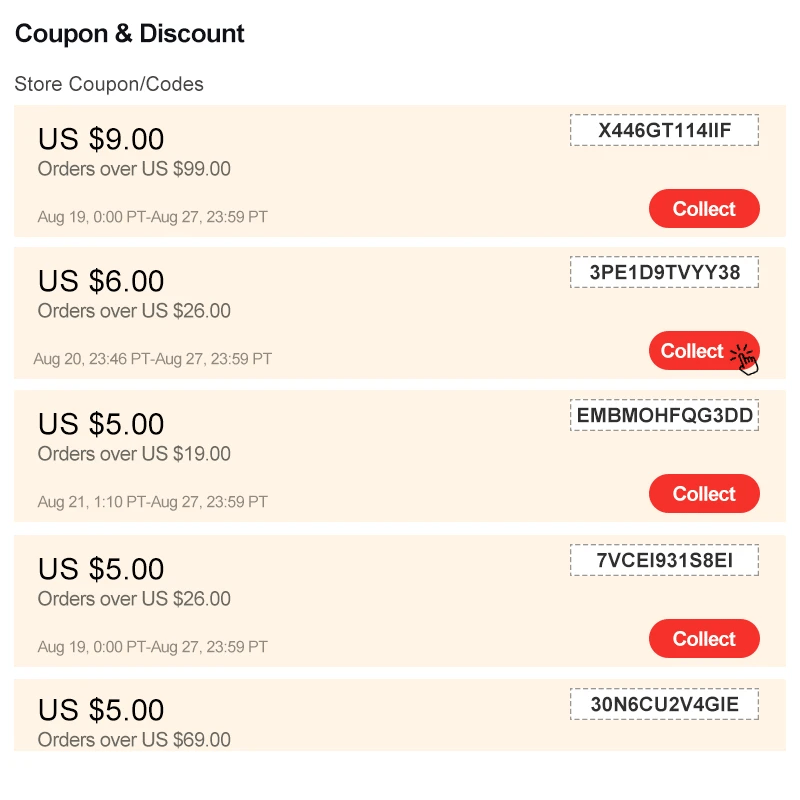Click the Aug 19 coupon validity dates

point(153,216)
